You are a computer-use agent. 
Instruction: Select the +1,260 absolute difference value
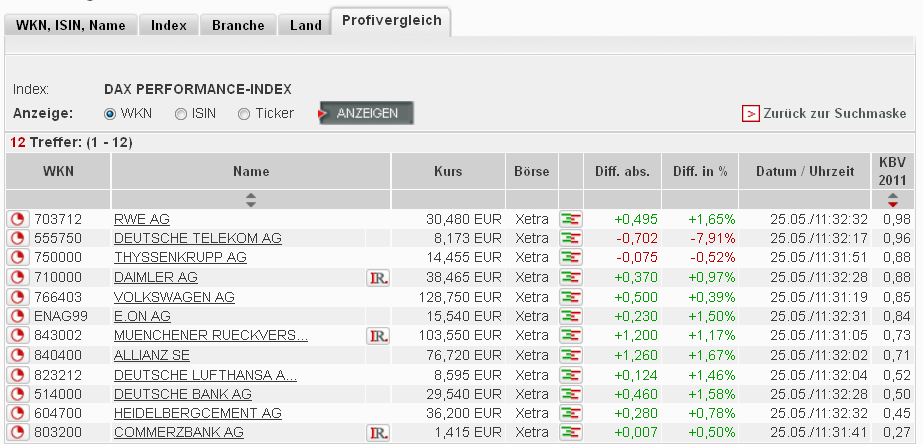point(636,355)
